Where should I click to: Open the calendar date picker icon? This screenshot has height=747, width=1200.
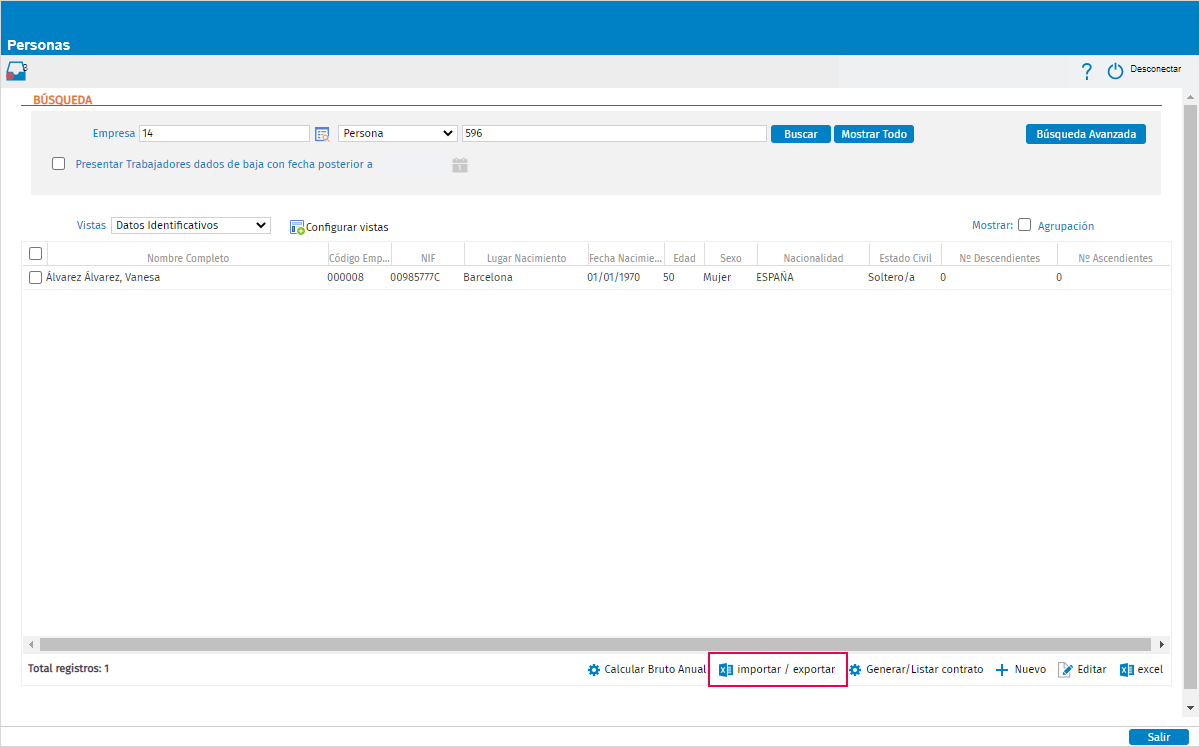[460, 165]
